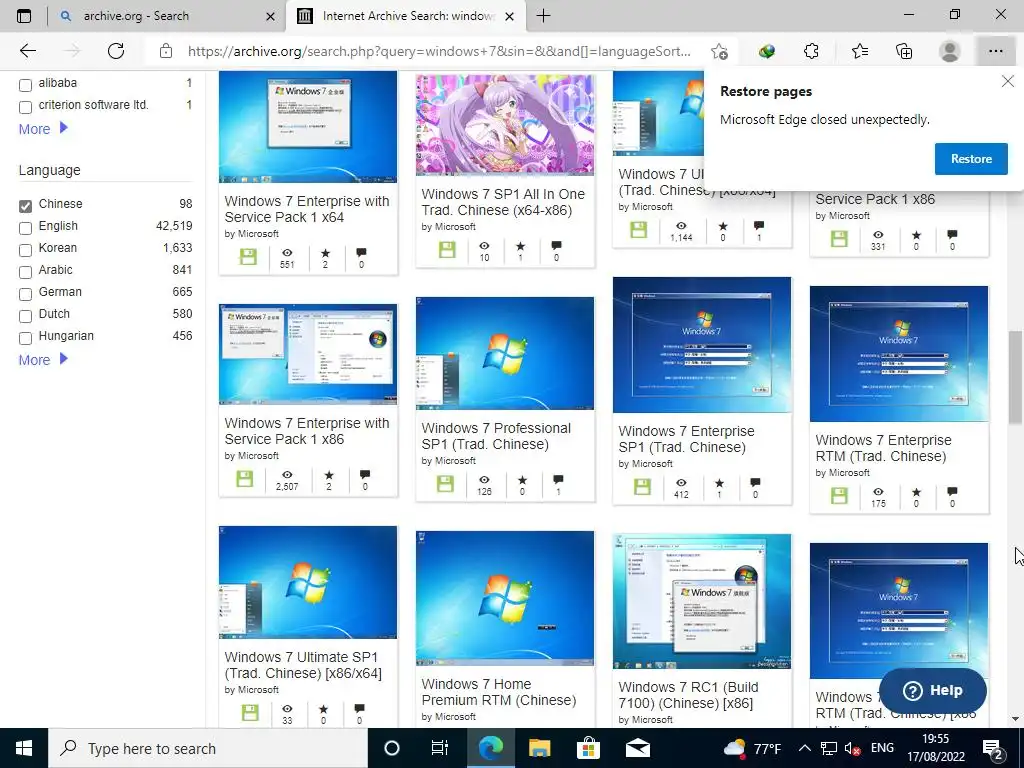
Task: Expand More under the Language filters
Action: [43, 360]
